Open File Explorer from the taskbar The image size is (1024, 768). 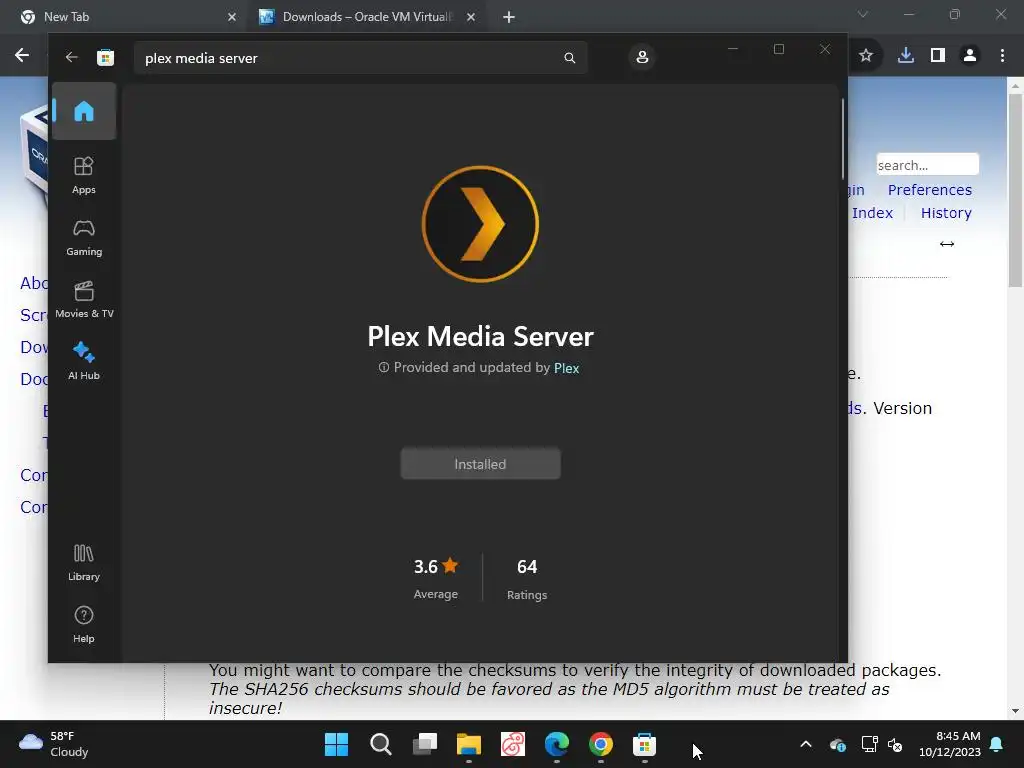[x=469, y=744]
